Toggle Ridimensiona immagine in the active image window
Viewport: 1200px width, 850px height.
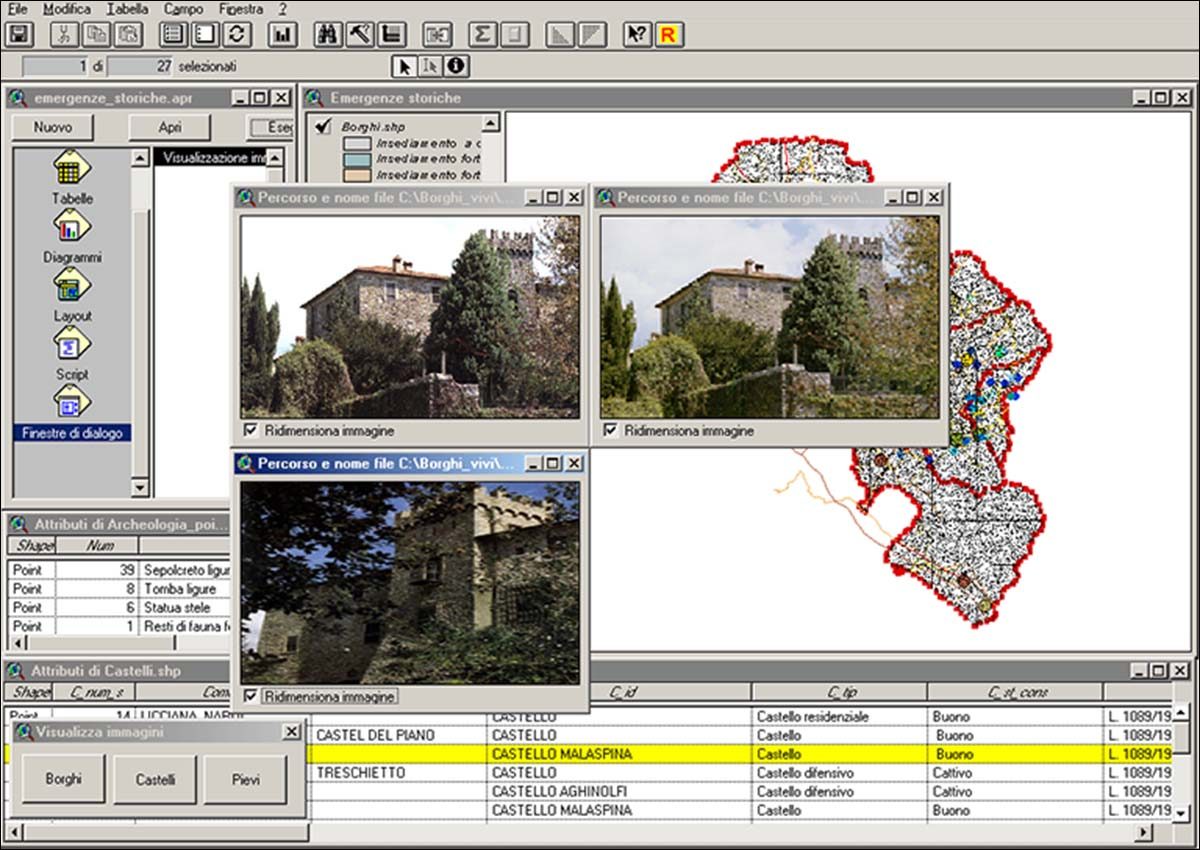tap(251, 696)
